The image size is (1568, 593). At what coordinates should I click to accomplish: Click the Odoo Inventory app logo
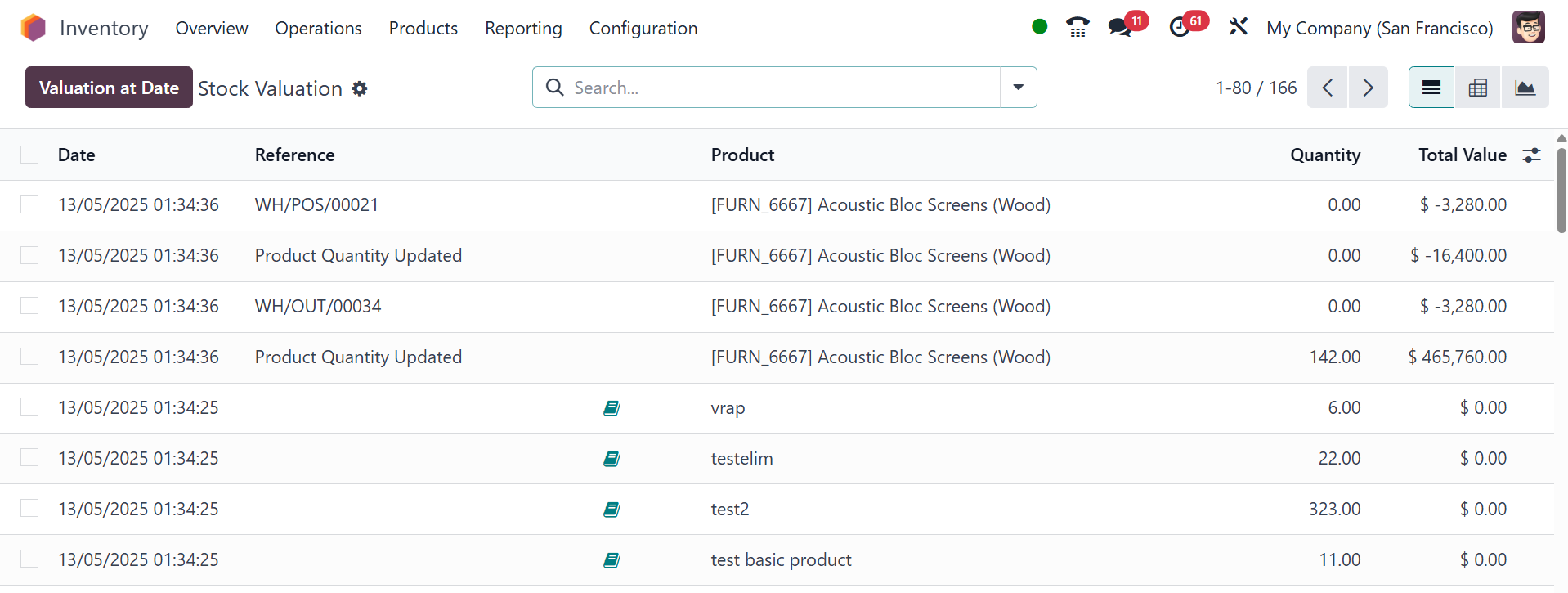tap(34, 28)
